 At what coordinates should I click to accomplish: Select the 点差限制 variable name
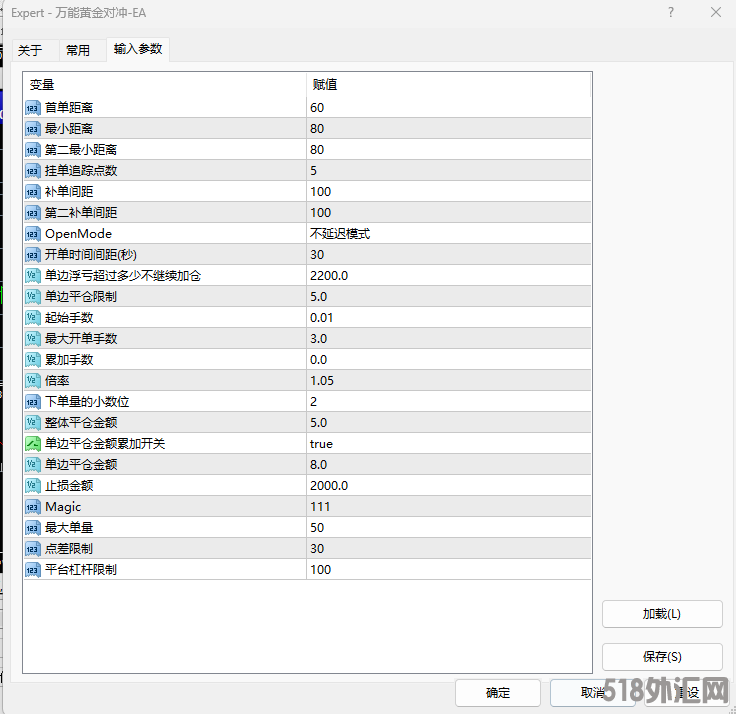[x=69, y=549]
